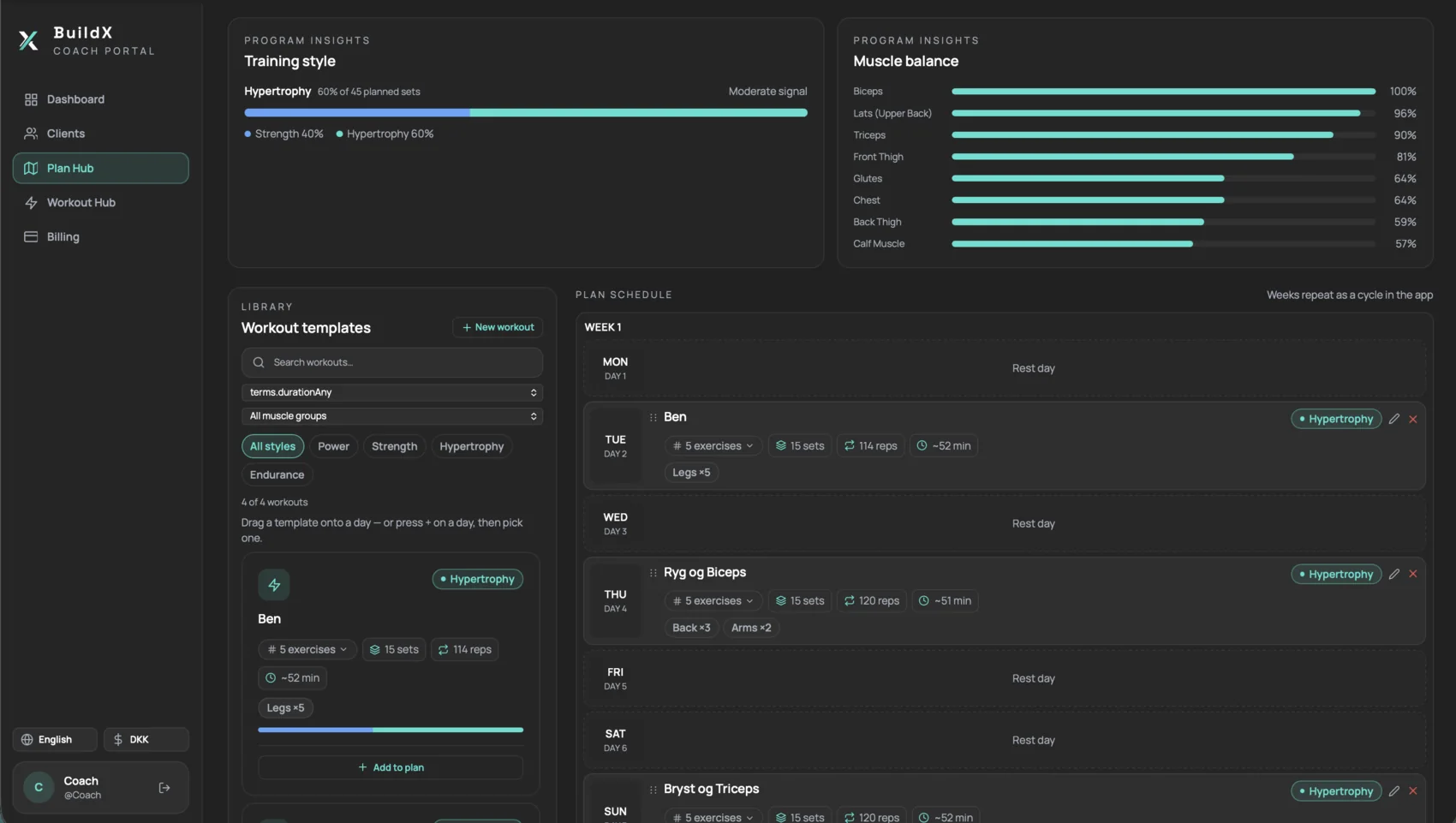This screenshot has height=823, width=1456.
Task: Click the drag handle of Tuesday Ben
Action: tap(653, 418)
